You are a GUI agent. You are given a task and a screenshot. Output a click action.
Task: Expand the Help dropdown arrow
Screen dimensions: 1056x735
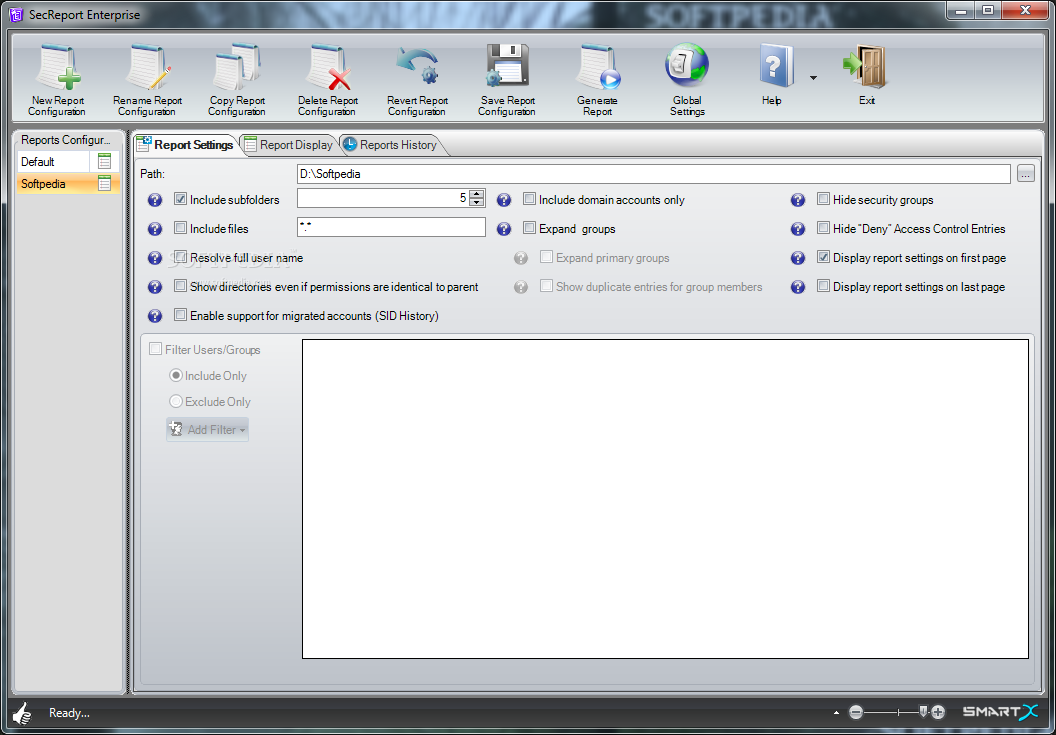pos(813,78)
